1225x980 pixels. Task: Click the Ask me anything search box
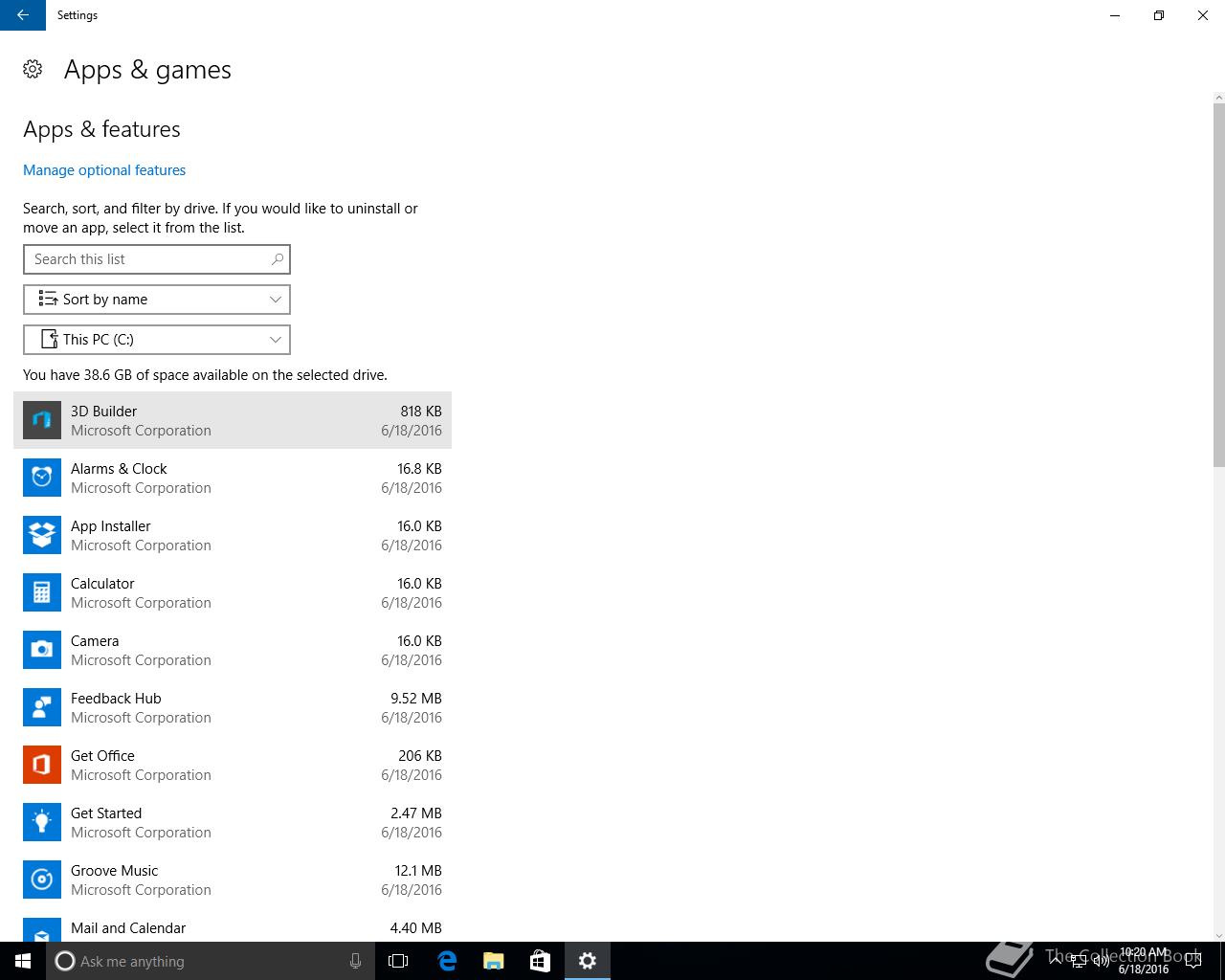click(211, 961)
